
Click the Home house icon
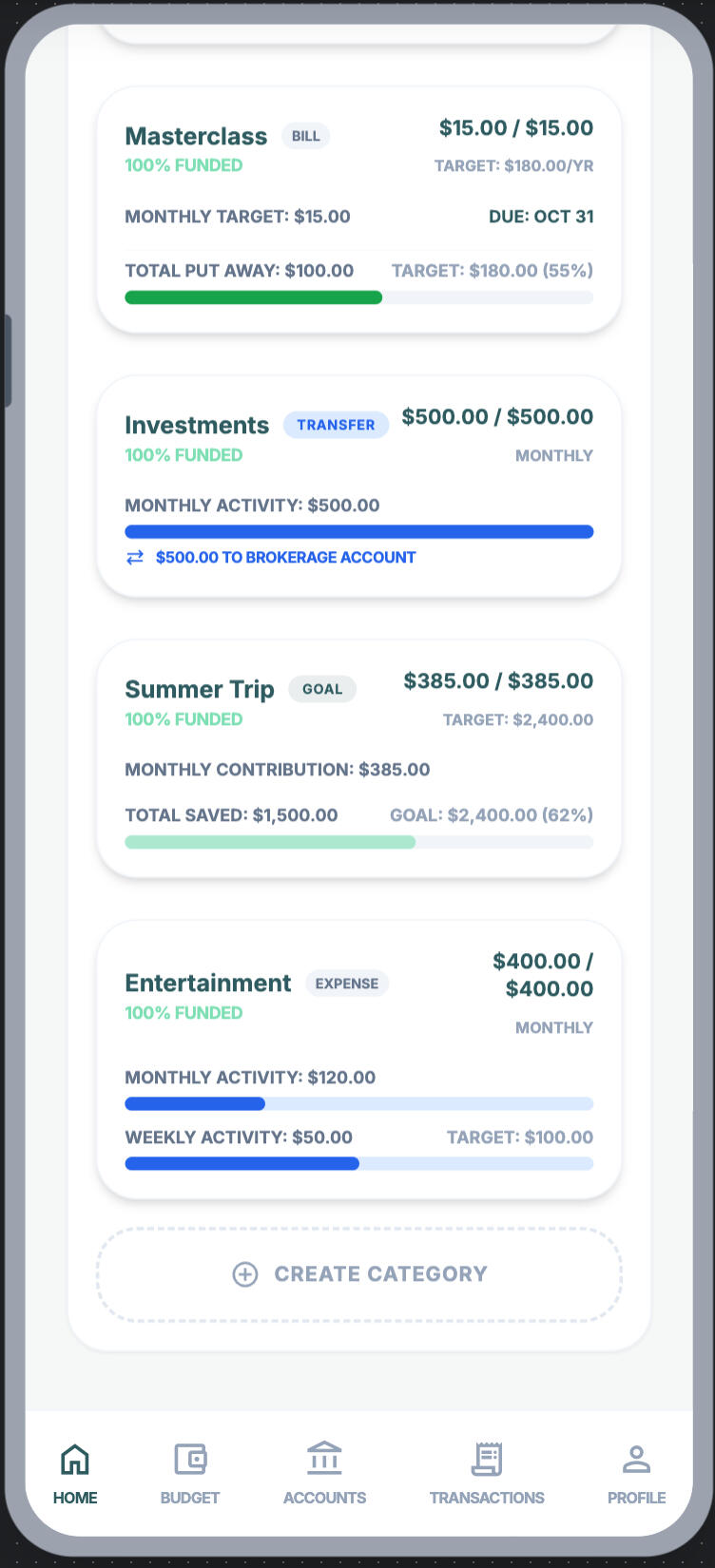75,1459
